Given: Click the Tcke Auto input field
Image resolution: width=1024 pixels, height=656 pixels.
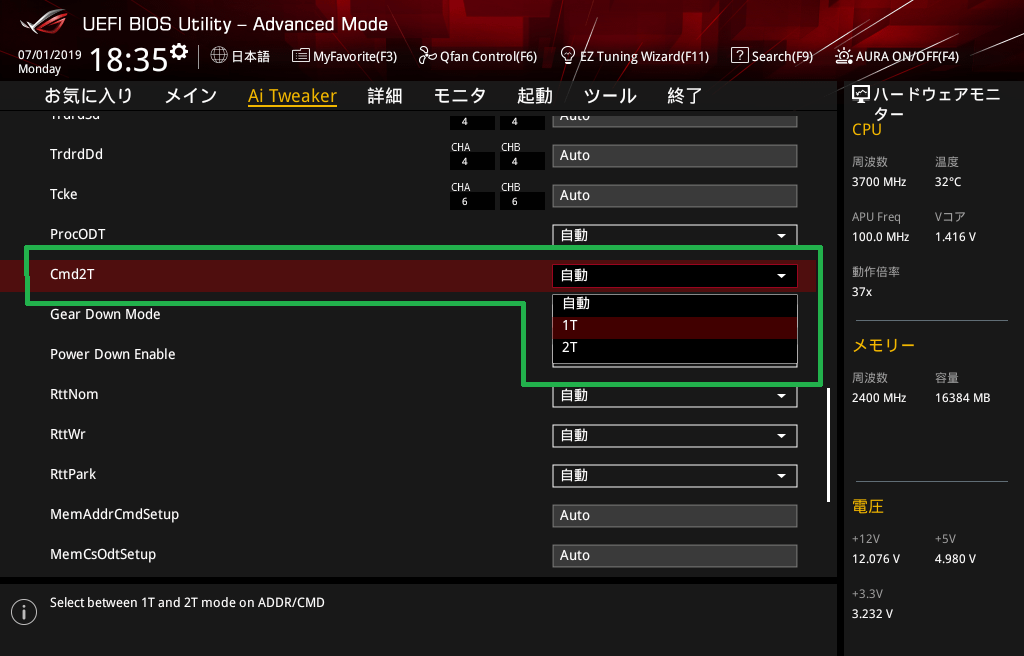Looking at the screenshot, I should tap(674, 195).
